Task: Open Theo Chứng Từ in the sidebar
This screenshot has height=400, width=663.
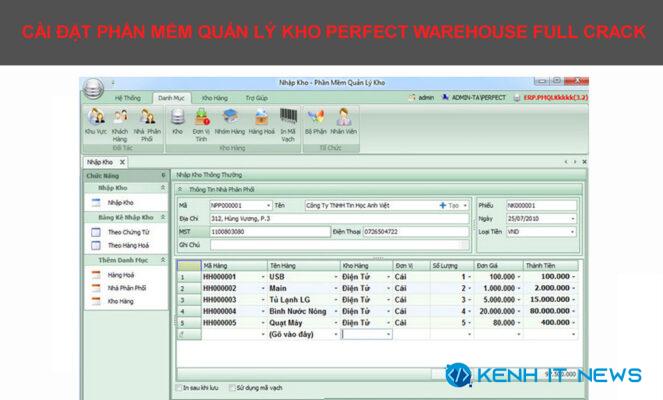Action: [129, 232]
